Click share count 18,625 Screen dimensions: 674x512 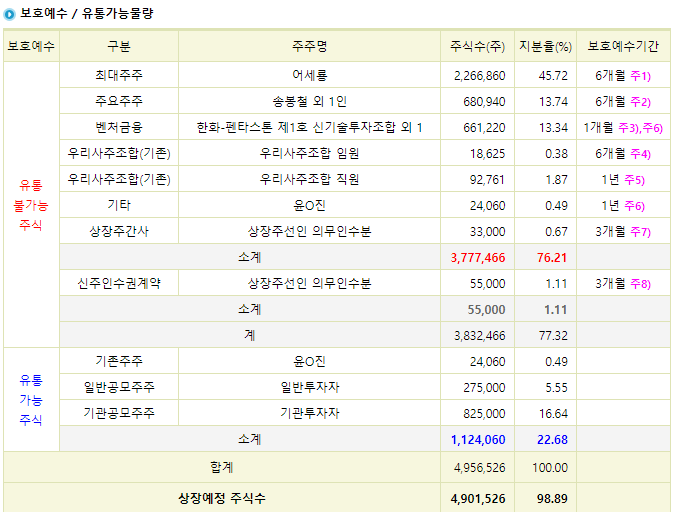(487, 154)
